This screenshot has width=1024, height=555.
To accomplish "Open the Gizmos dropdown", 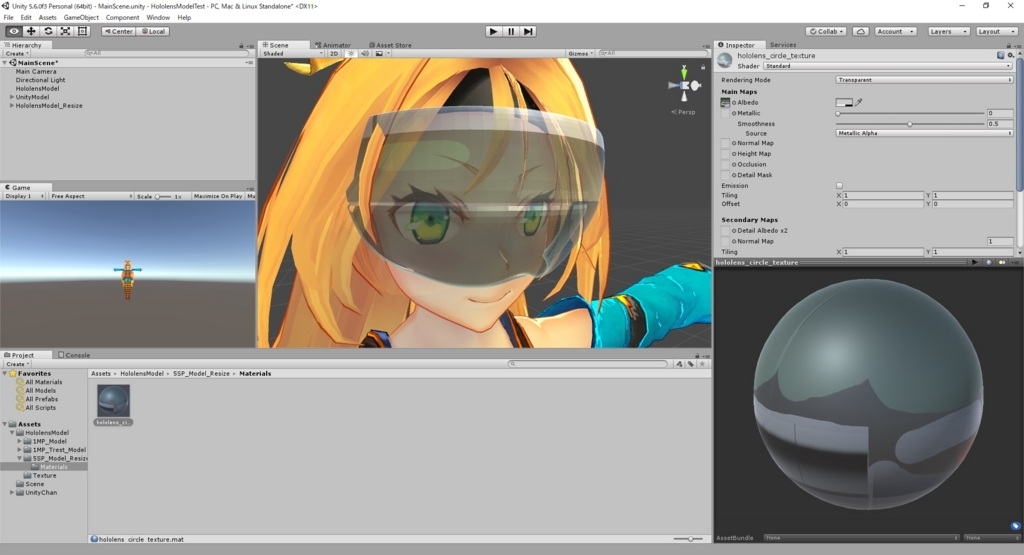I will pyautogui.click(x=581, y=54).
